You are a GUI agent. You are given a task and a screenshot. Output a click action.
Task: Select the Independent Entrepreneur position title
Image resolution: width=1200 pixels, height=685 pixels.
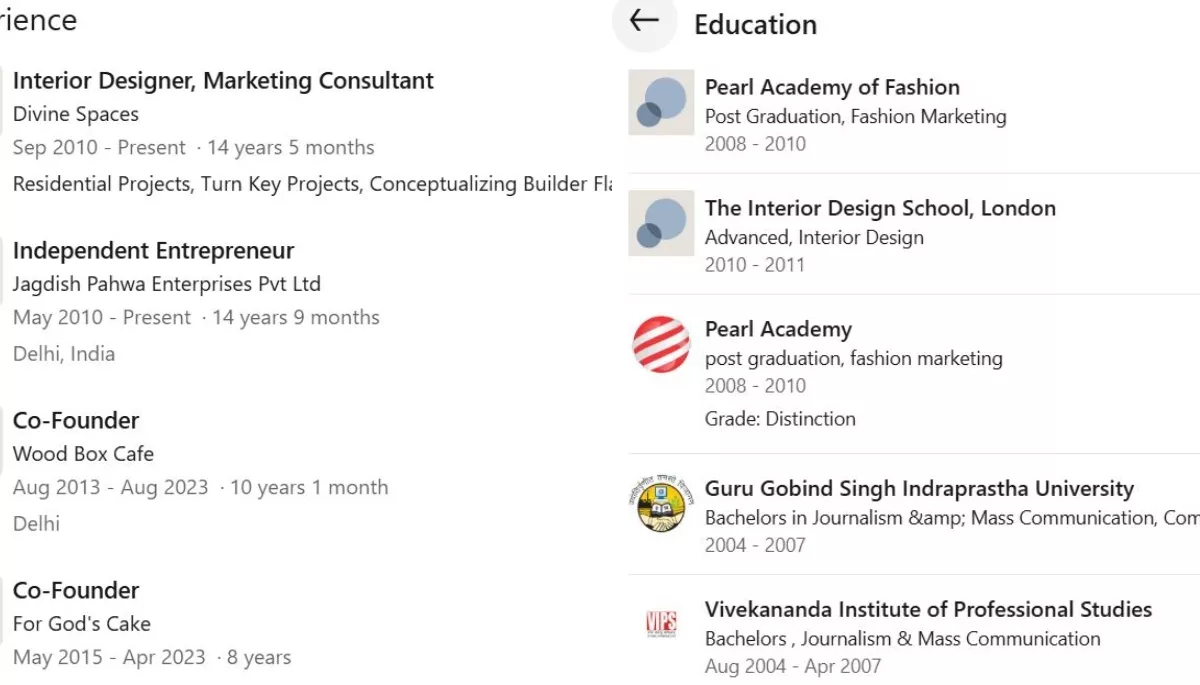(x=153, y=251)
